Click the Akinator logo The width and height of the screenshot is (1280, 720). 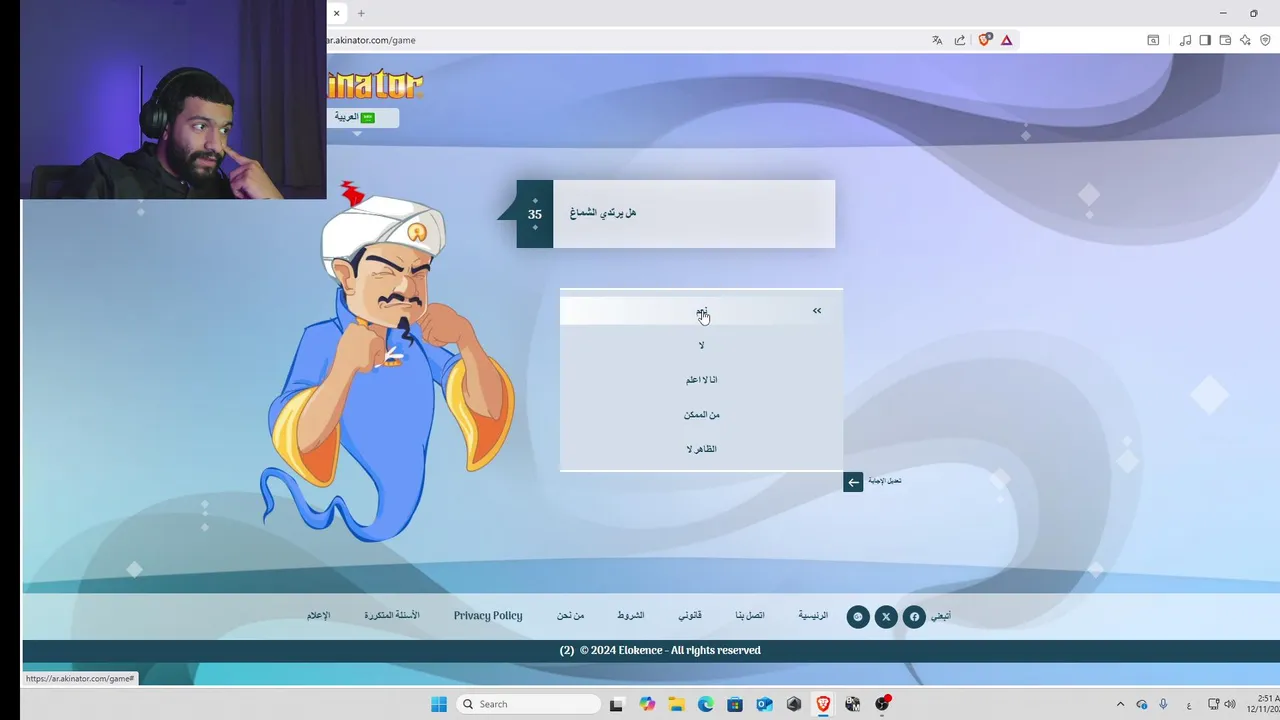click(375, 84)
